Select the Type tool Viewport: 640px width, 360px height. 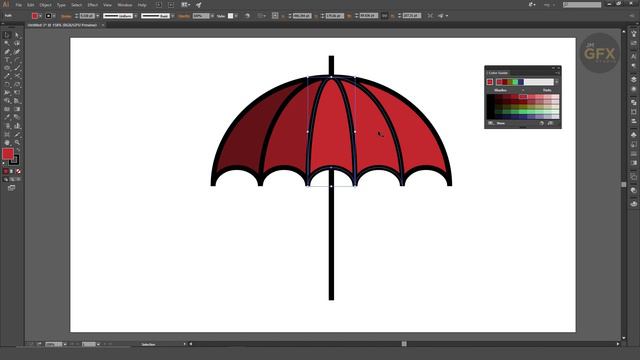(x=7, y=60)
